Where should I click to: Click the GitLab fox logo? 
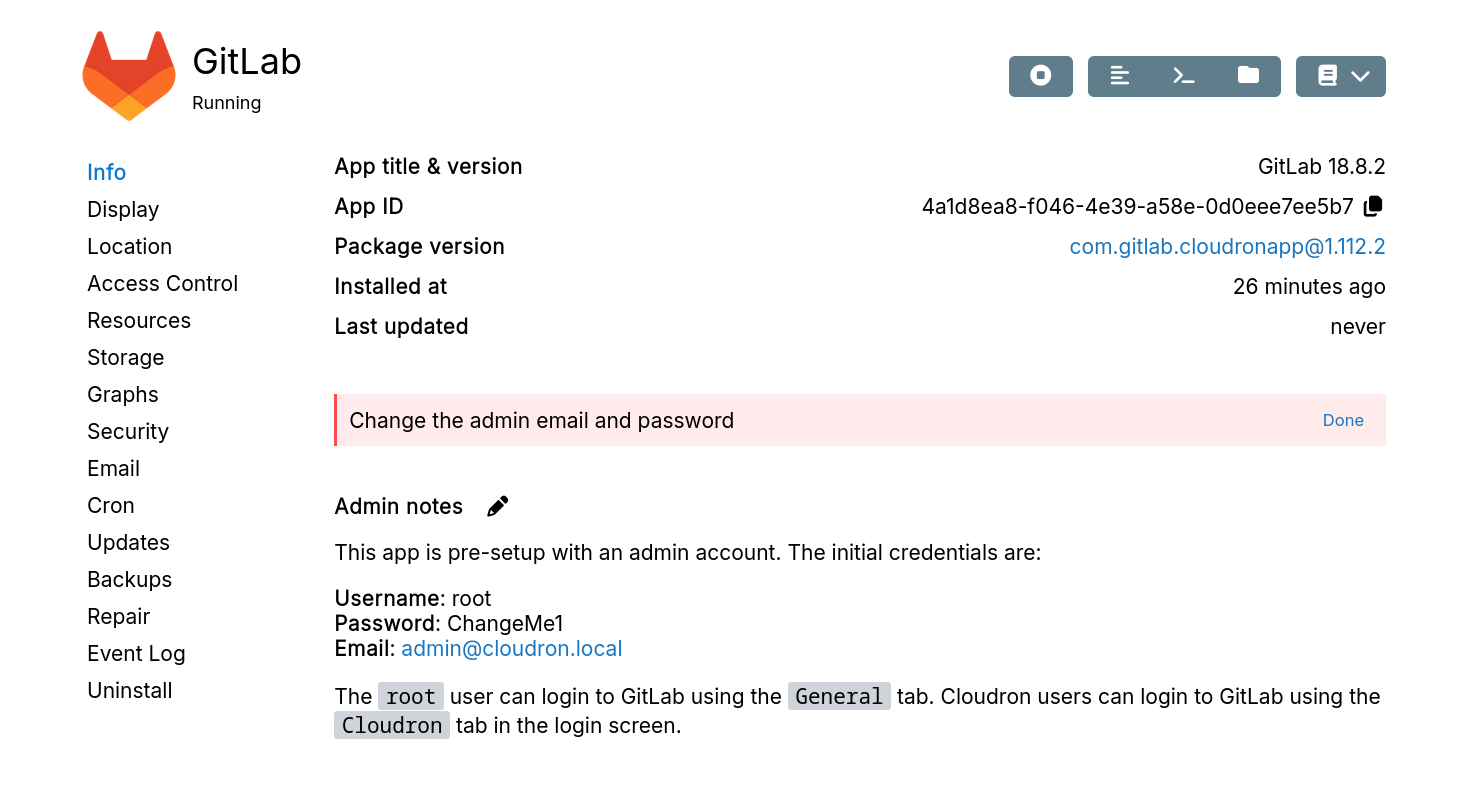[128, 76]
